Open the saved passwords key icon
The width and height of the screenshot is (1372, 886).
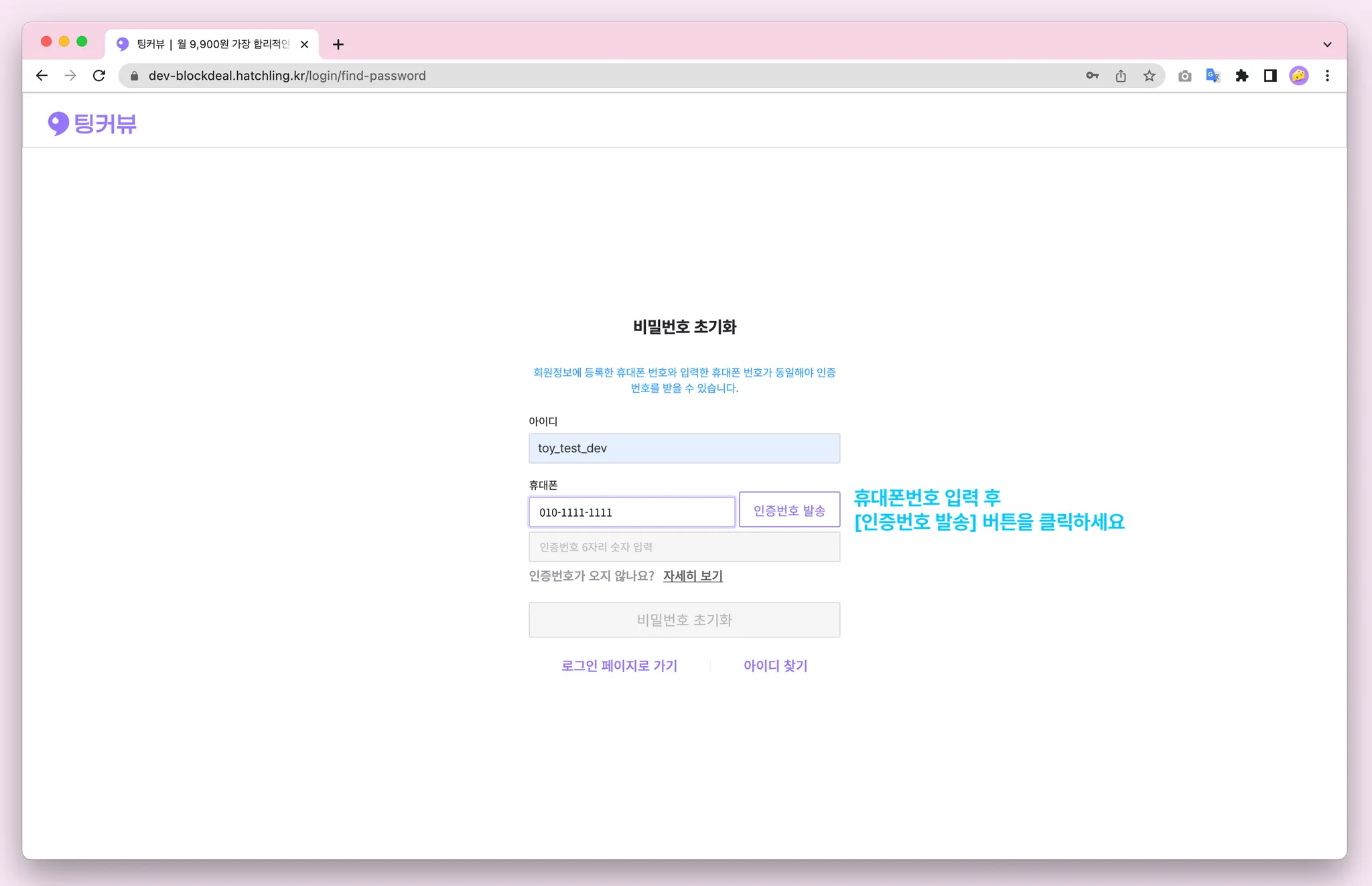click(1092, 76)
